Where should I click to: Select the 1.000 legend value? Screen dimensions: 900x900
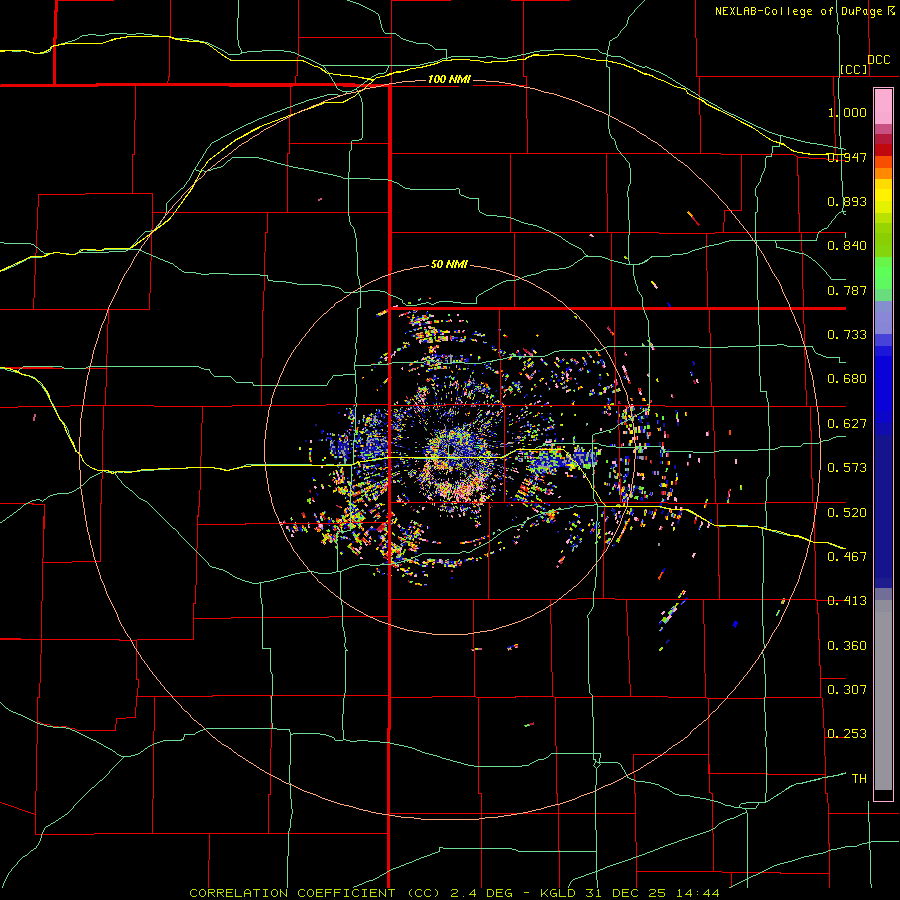pos(847,112)
